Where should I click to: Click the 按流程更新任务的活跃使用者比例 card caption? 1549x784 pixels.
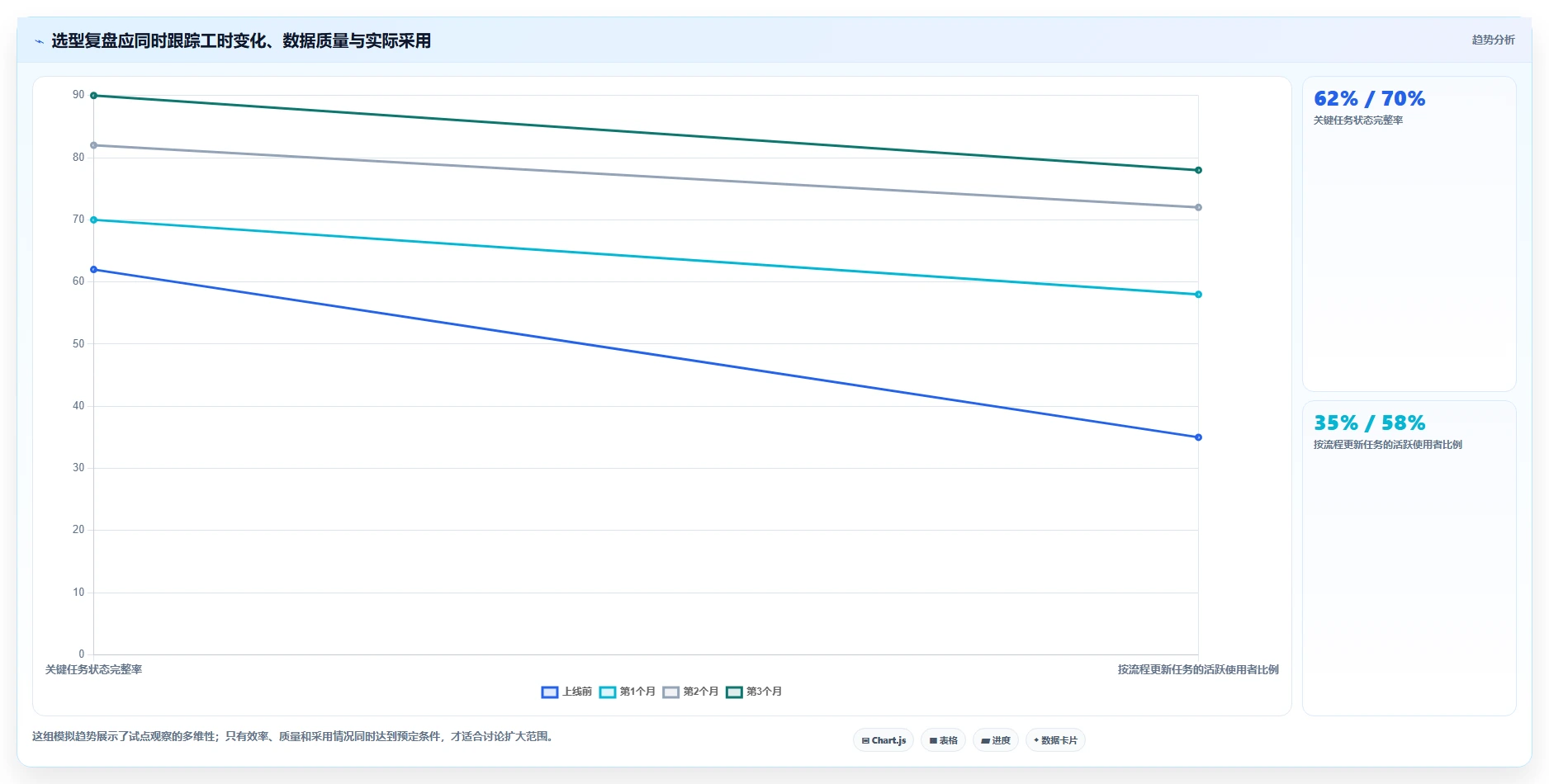(x=1388, y=445)
